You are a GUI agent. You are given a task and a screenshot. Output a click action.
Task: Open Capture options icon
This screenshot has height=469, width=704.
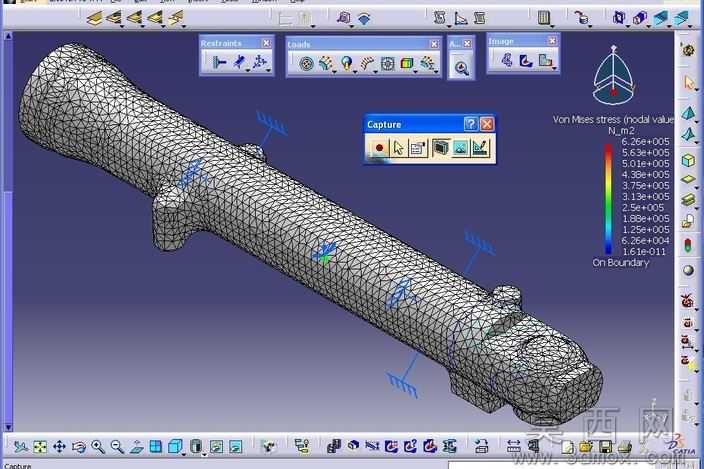[418, 148]
